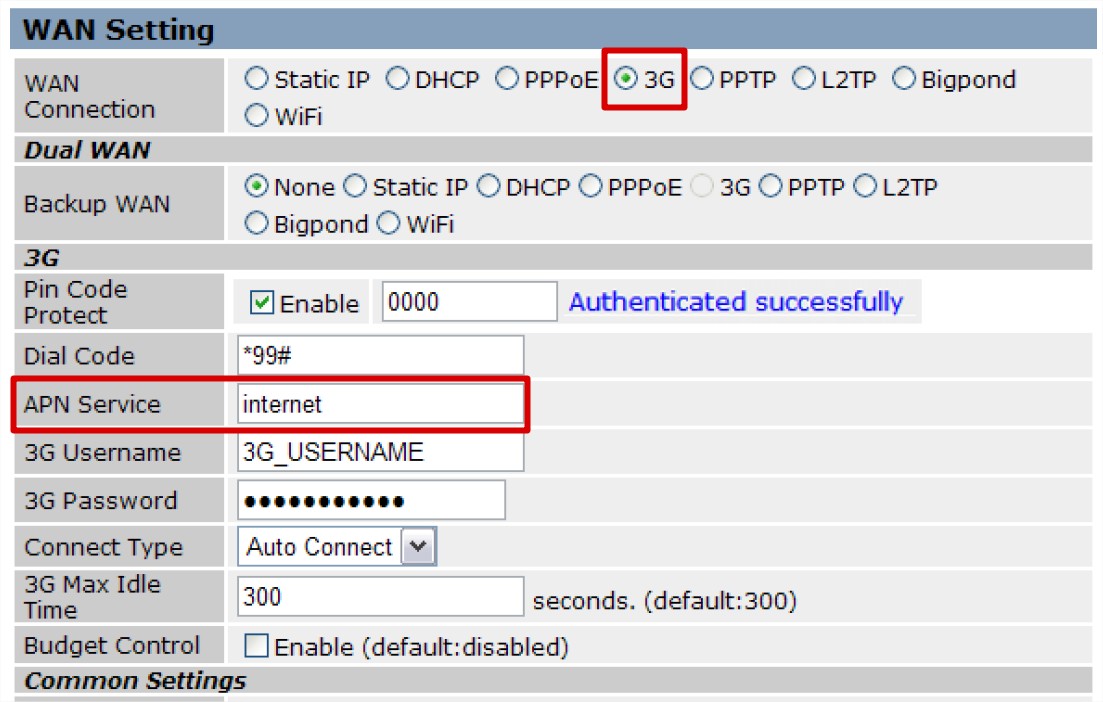Screen dimensions: 1103x702
Task: Enable the Budget Control checkbox
Action: [257, 647]
